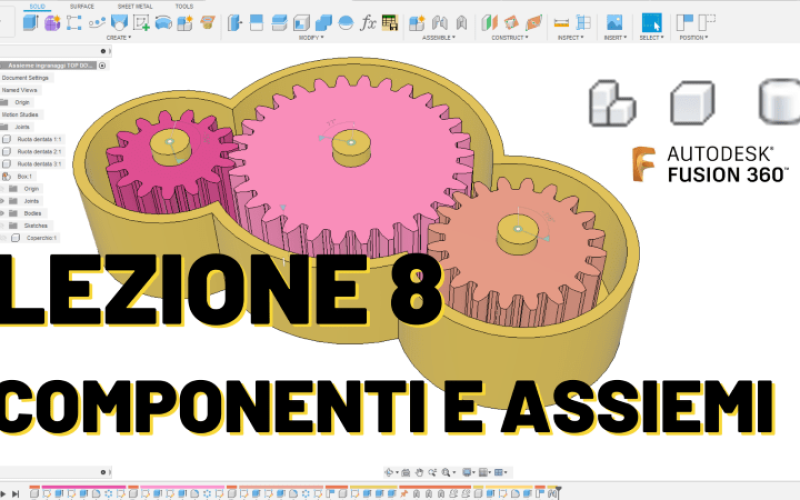
Task: Click first Position capture icon
Action: (x=684, y=23)
